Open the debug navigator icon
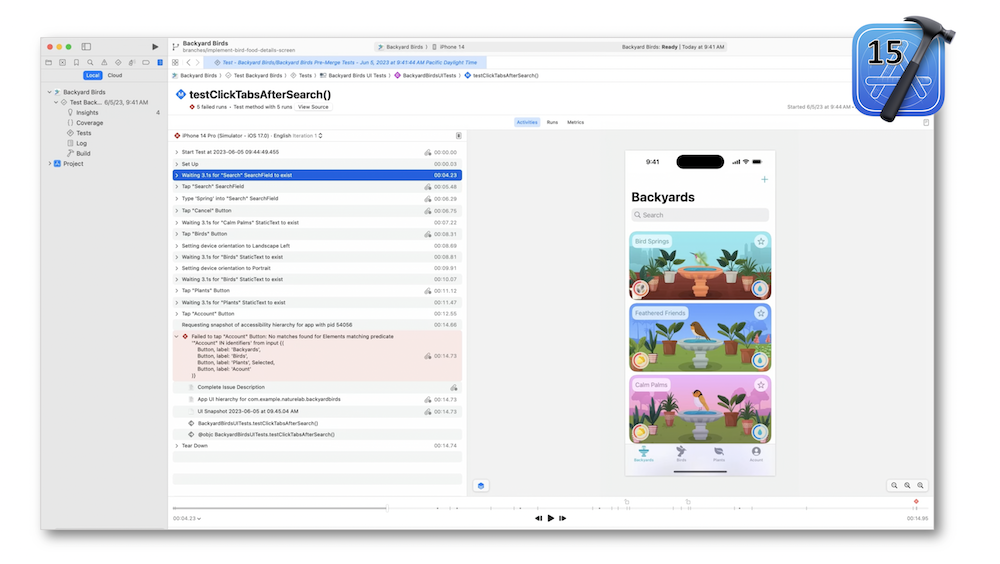This screenshot has width=1000, height=564. tap(132, 63)
